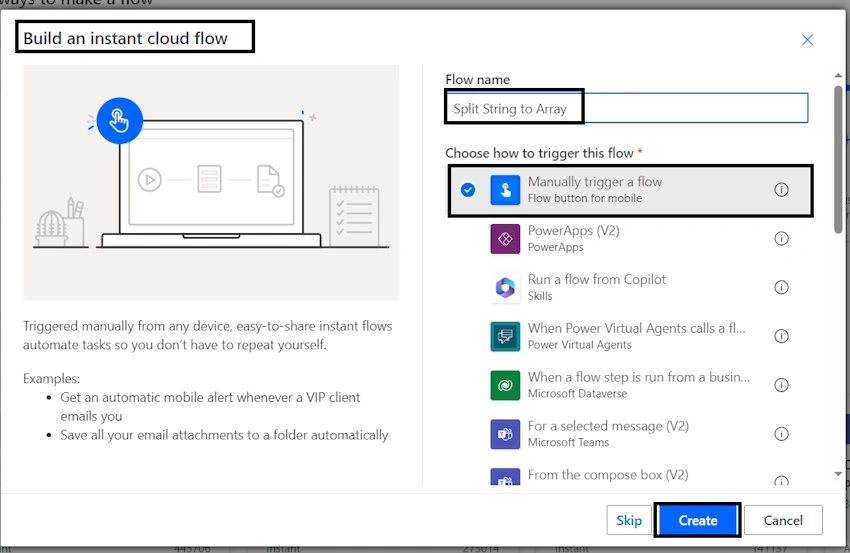The height and width of the screenshot is (553, 850).
Task: Open info for For a selected message (V2)
Action: click(781, 434)
